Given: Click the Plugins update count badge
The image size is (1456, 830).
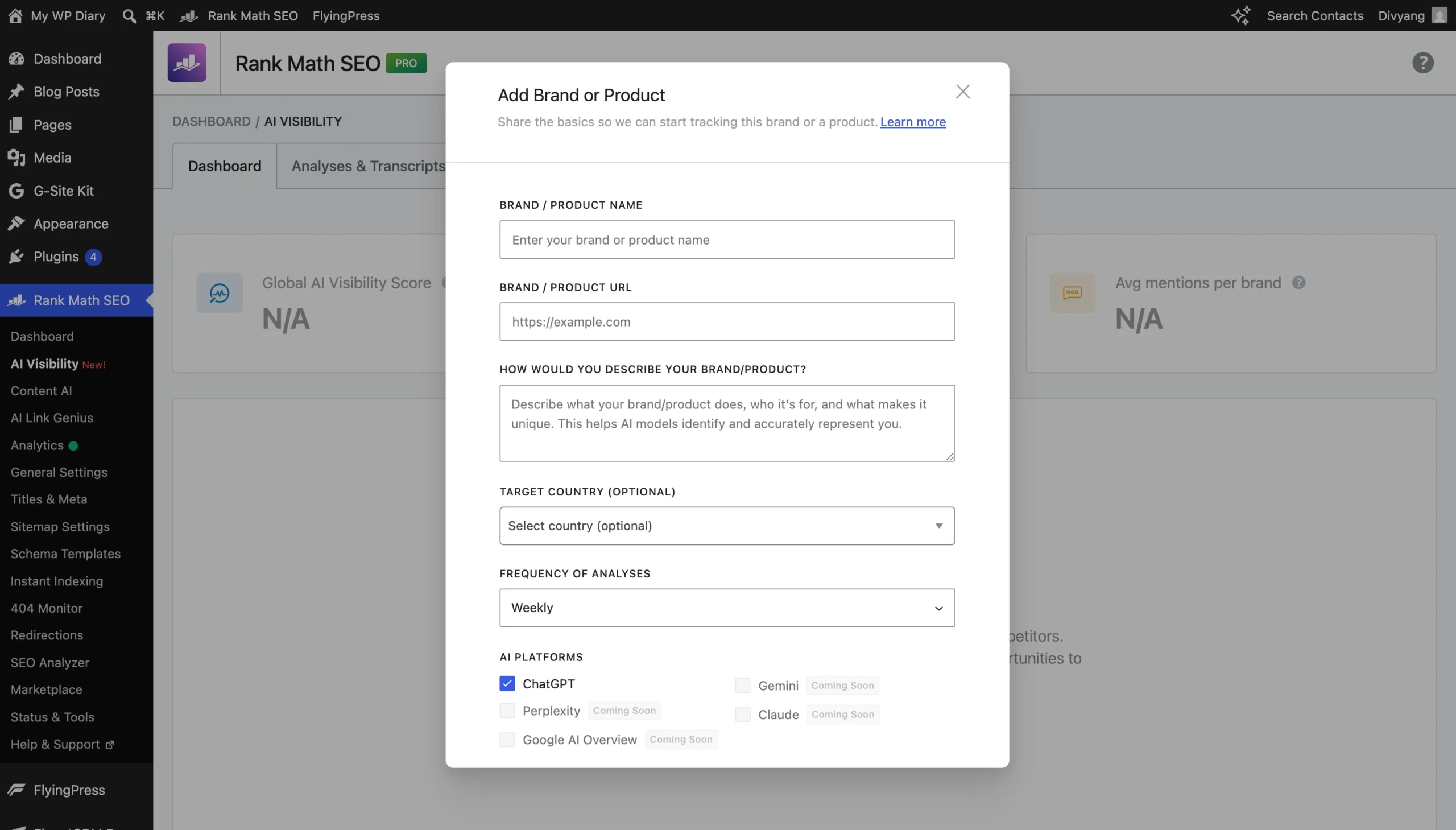Looking at the screenshot, I should click(x=93, y=257).
